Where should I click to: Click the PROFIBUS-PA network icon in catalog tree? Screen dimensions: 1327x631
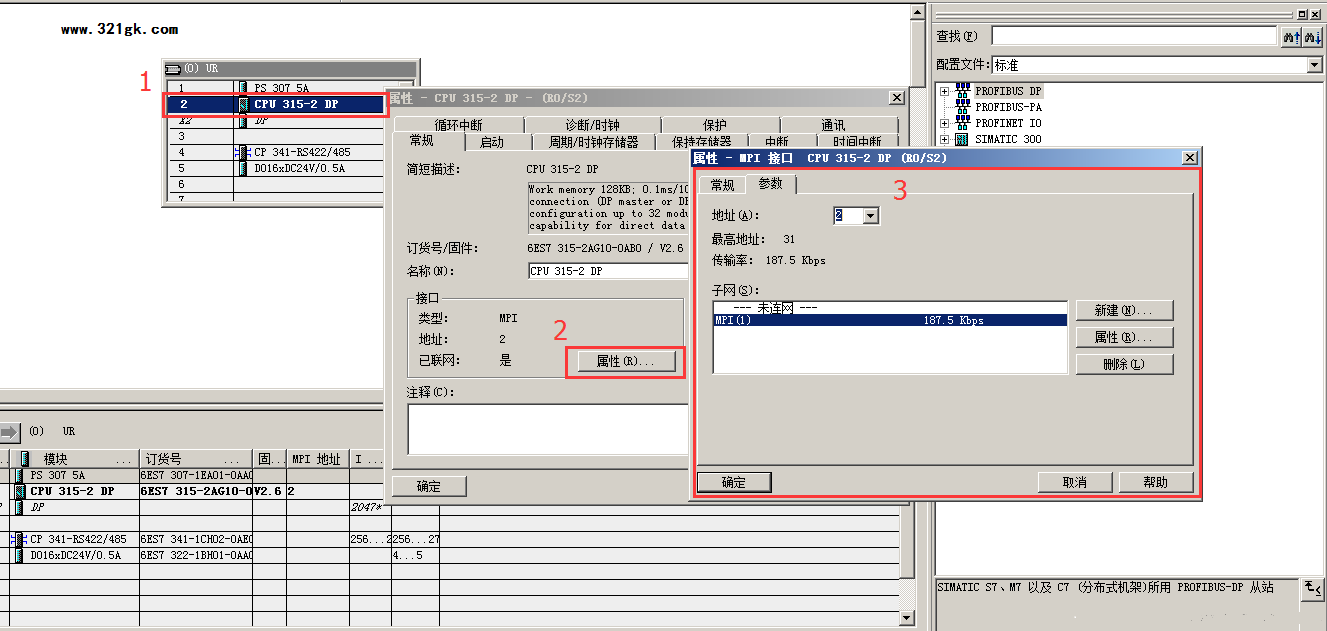pos(963,107)
